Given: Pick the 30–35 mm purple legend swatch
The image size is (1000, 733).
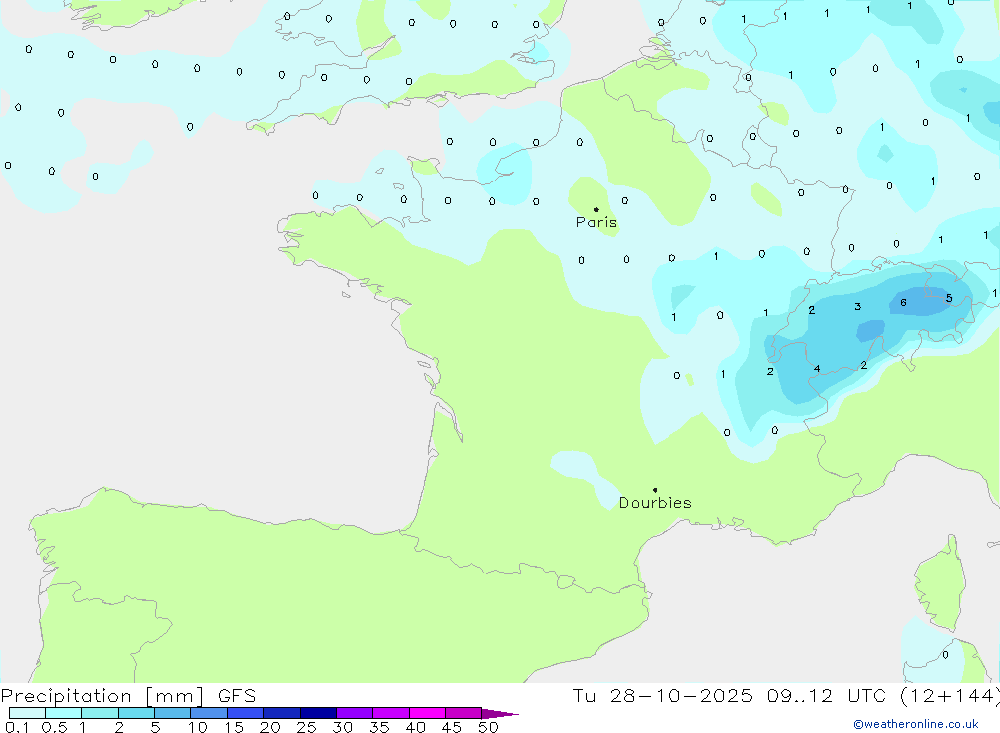Looking at the screenshot, I should [x=355, y=713].
